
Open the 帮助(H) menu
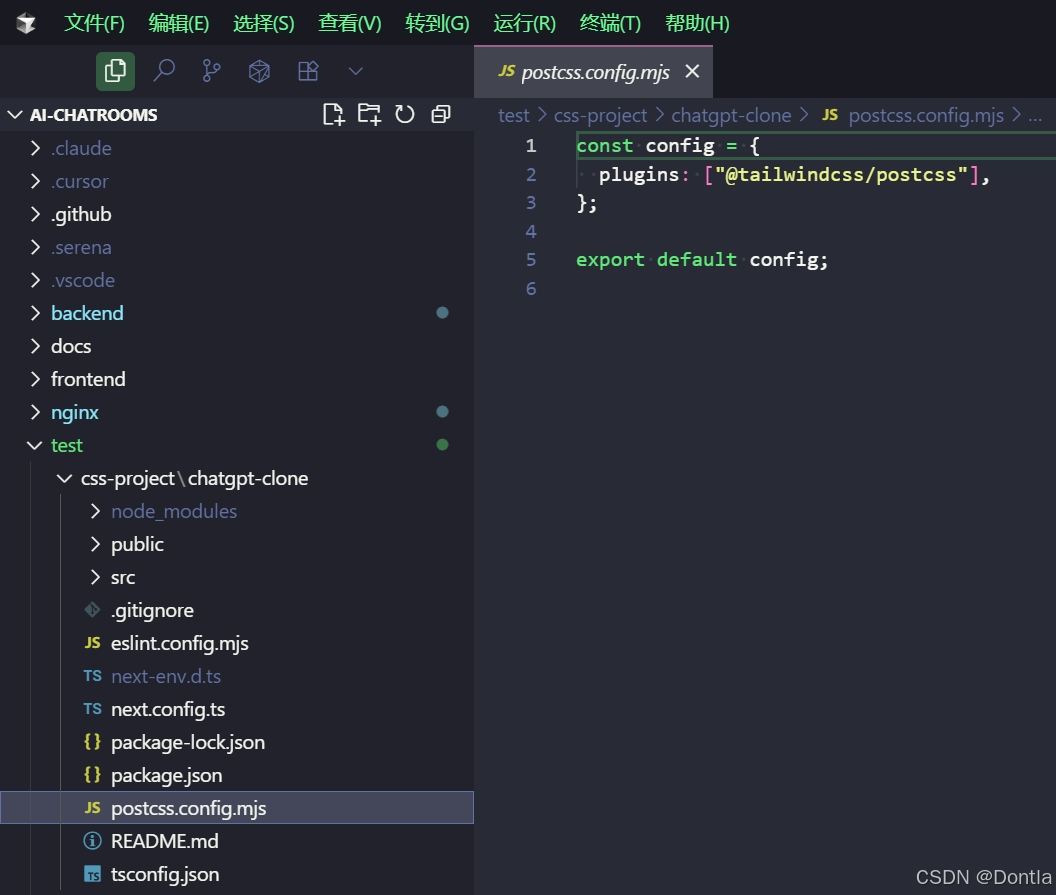tap(697, 24)
